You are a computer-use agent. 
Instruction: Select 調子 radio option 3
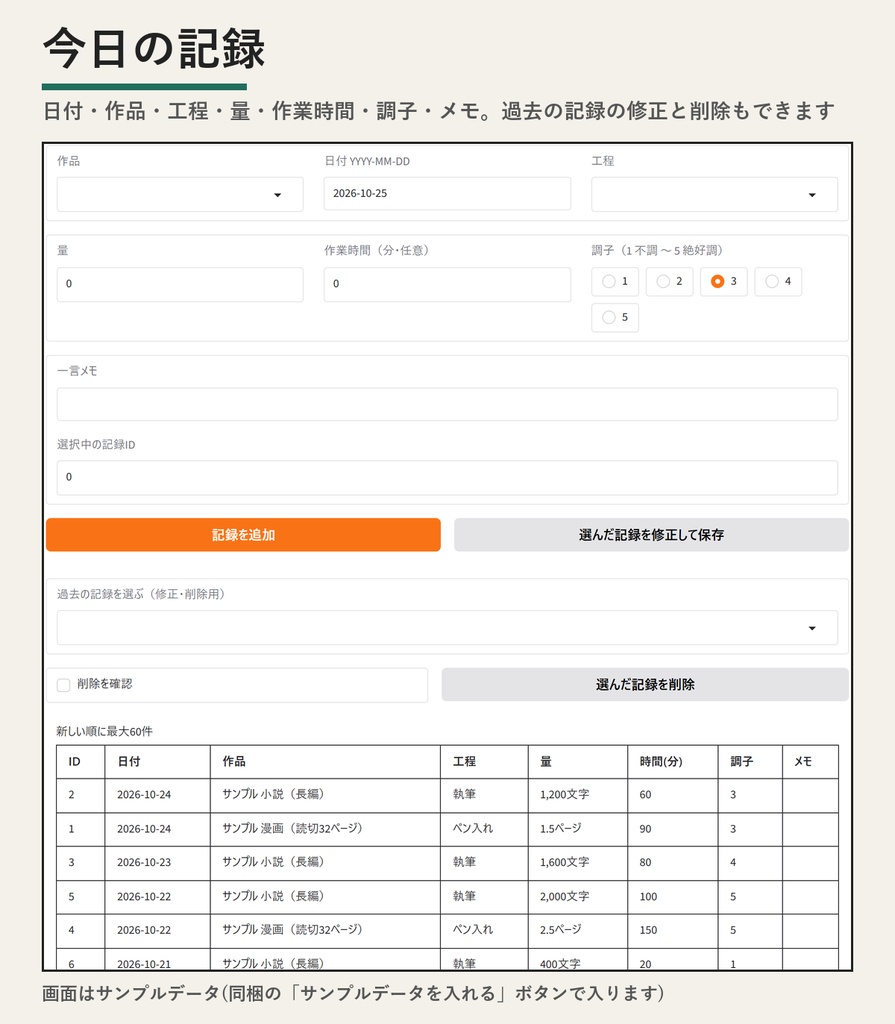tap(723, 281)
